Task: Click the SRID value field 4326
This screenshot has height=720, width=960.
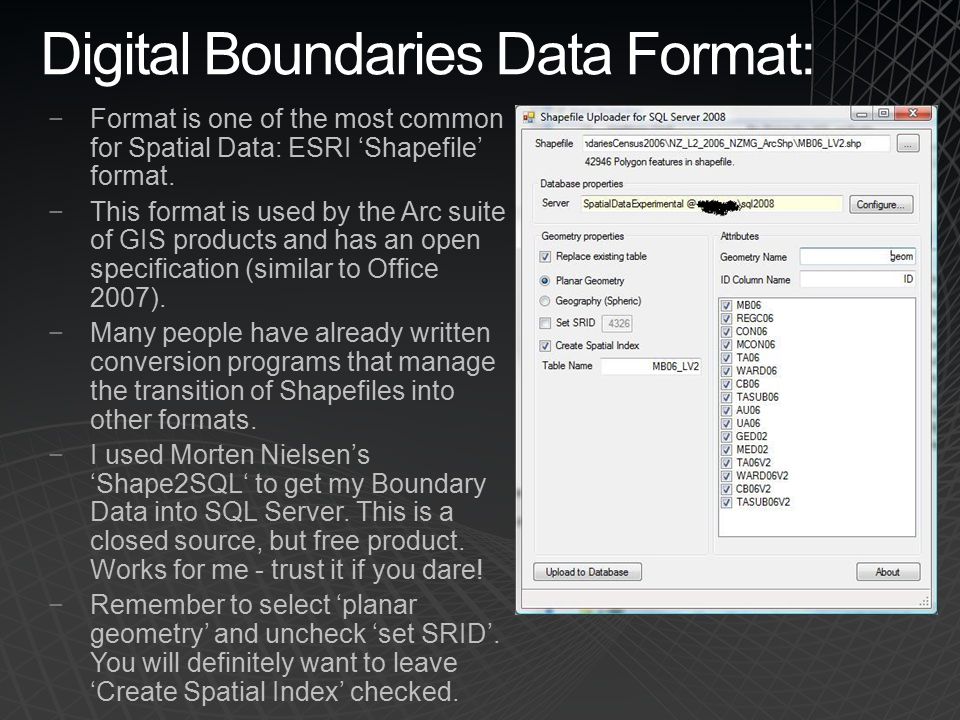Action: 617,323
